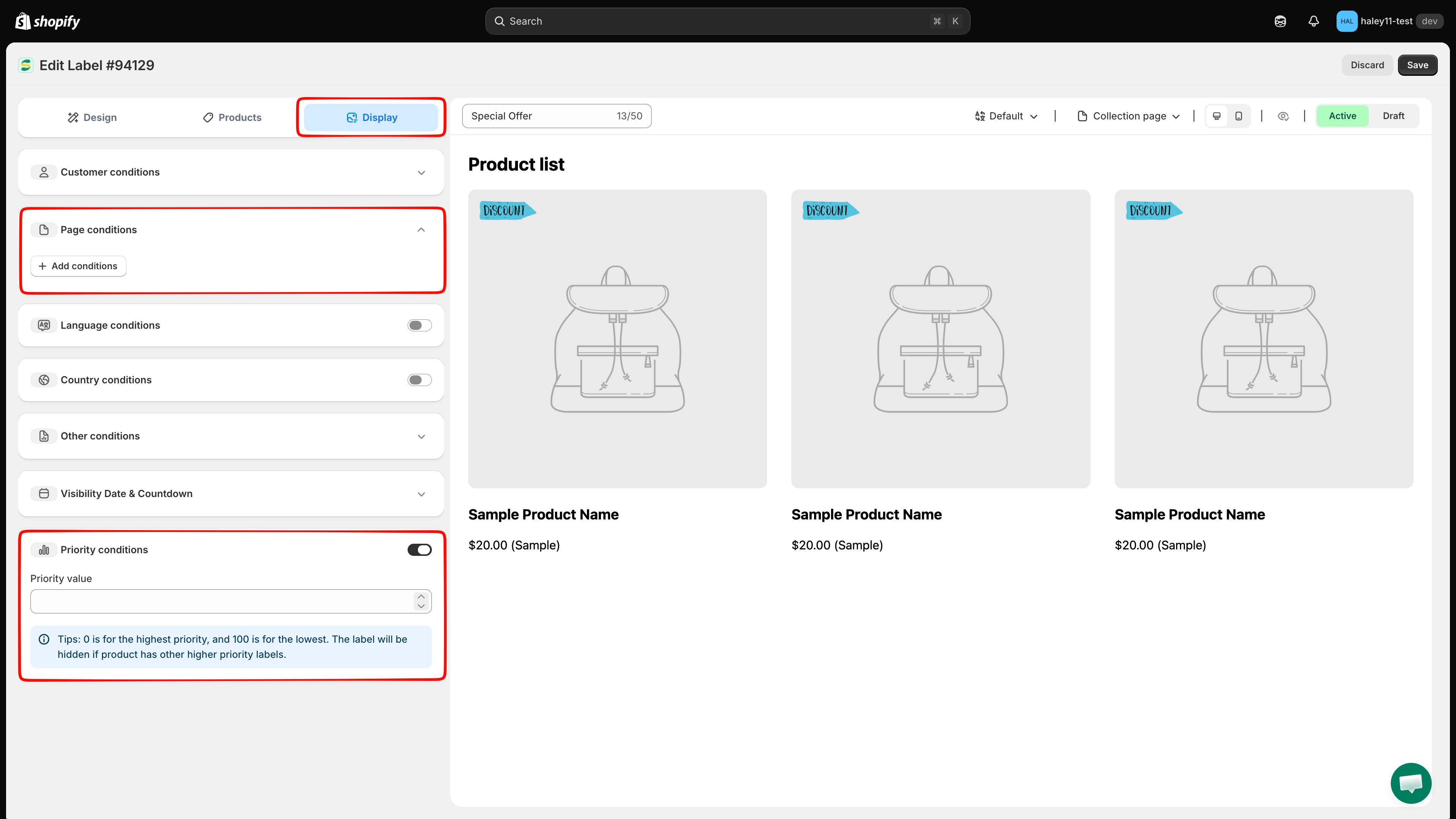Open the Design tab
This screenshot has height=819, width=1456.
pyautogui.click(x=92, y=118)
